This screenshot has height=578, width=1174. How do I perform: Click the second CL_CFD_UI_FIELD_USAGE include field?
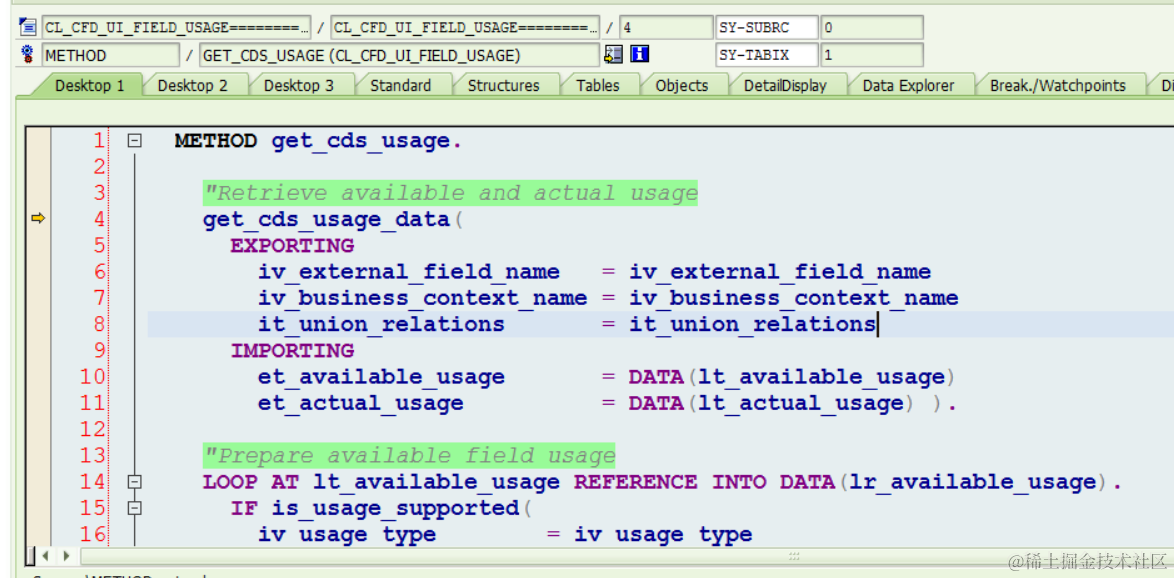pyautogui.click(x=465, y=28)
